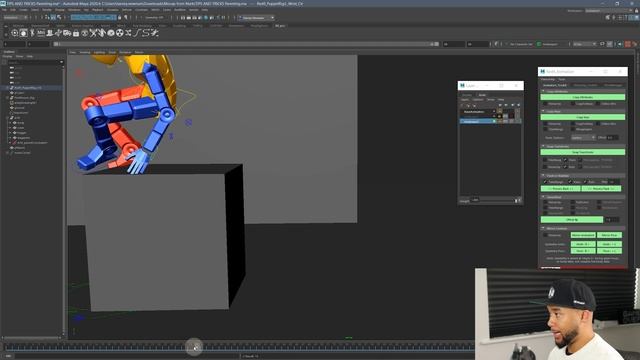640x360 pixels.
Task: Click the red auto-key button near playback controls
Action: [x=628, y=44]
